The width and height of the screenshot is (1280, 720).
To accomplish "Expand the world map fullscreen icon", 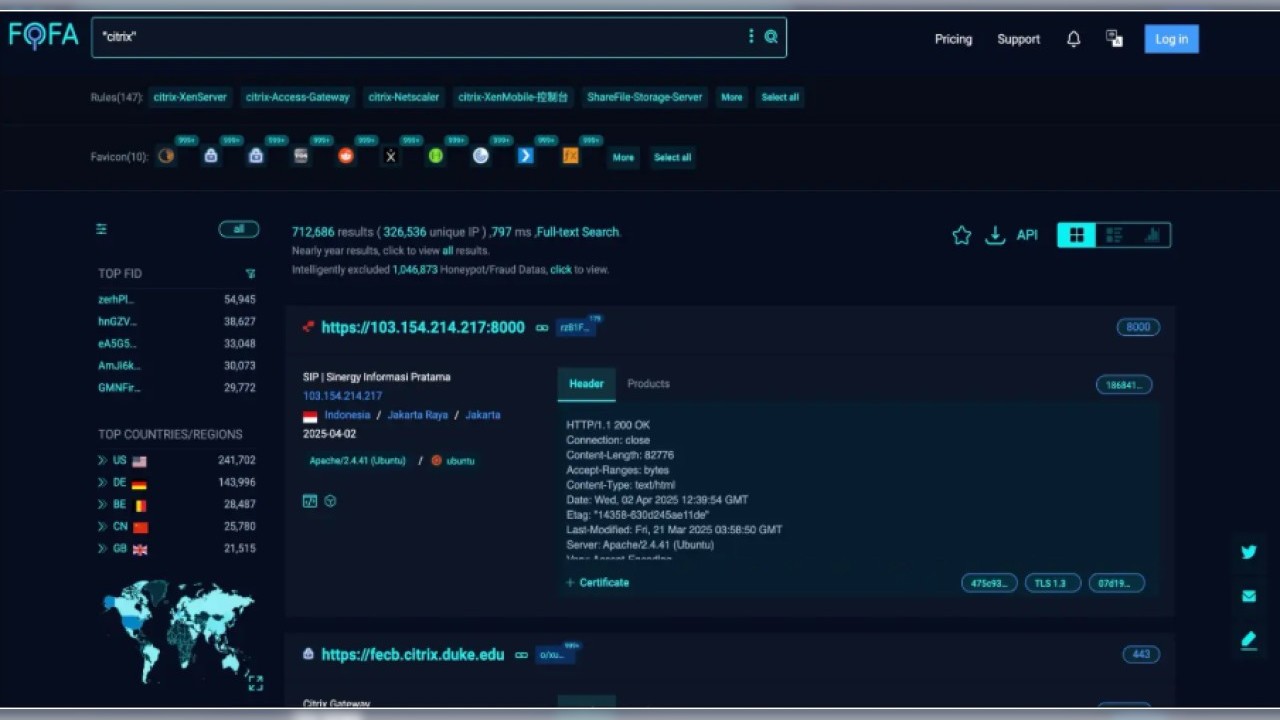I will pyautogui.click(x=255, y=683).
